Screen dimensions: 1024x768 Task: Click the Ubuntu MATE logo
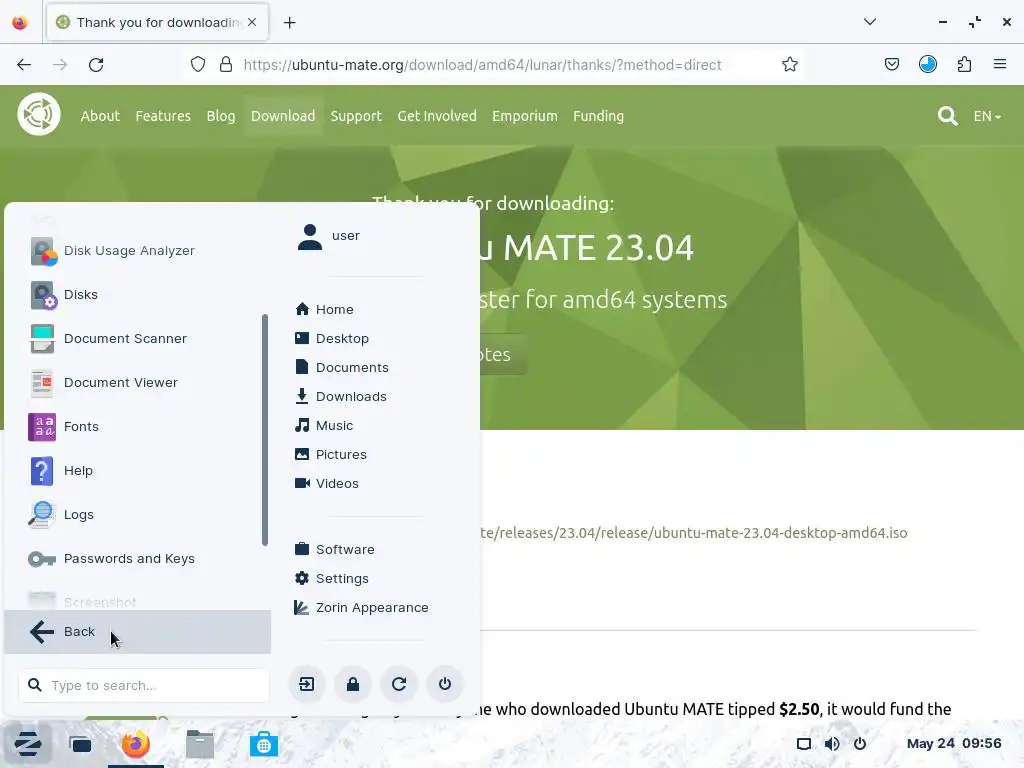pos(39,114)
